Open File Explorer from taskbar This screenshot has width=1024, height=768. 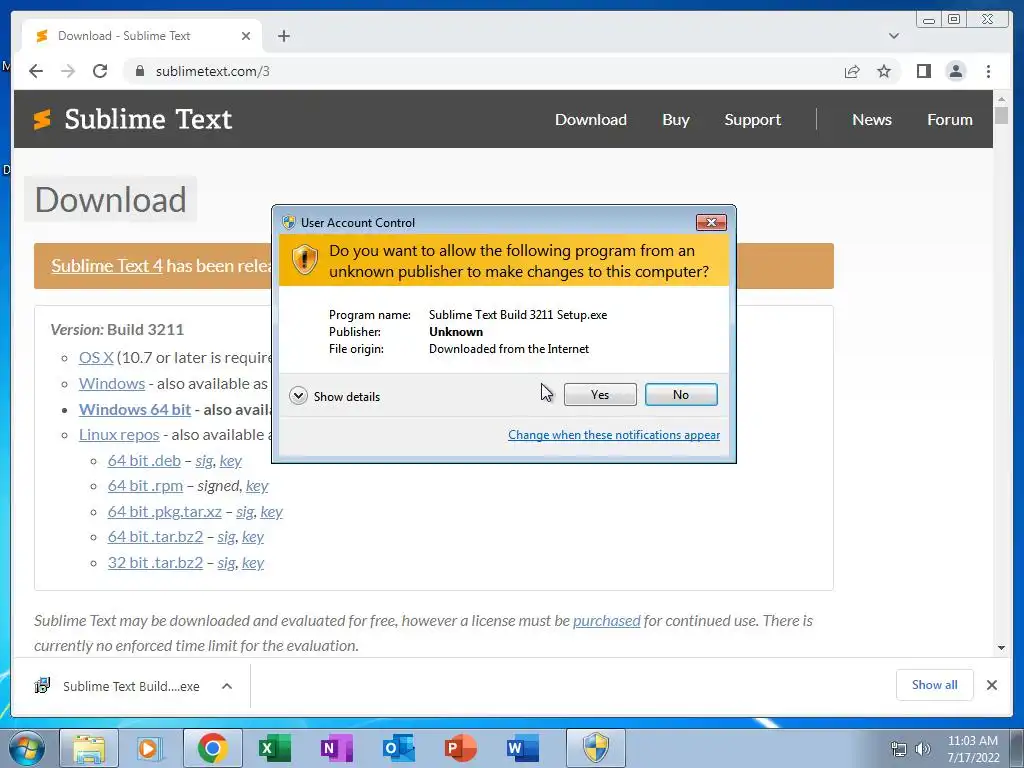click(89, 748)
